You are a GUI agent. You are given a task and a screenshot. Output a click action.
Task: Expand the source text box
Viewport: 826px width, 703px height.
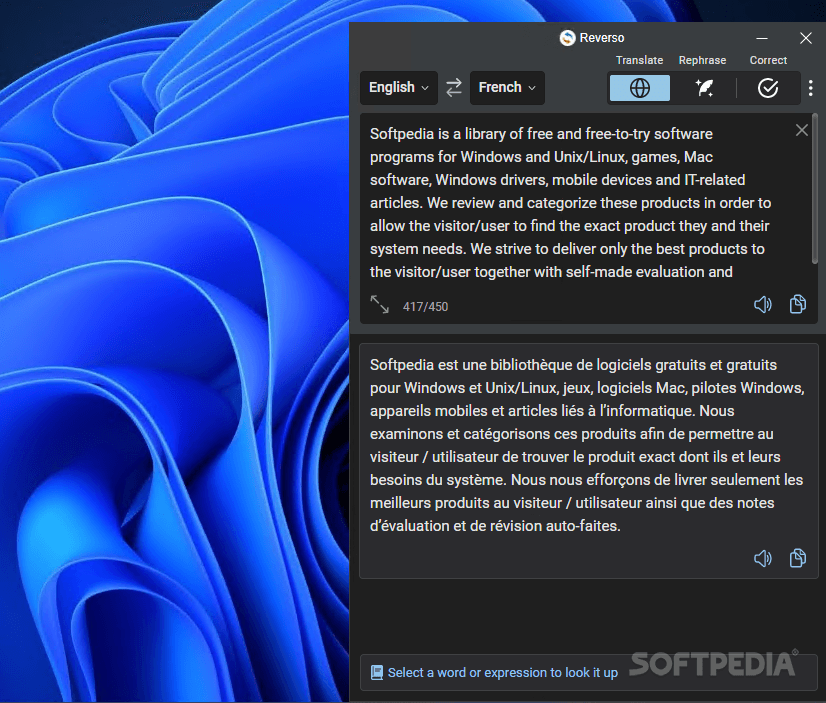379,304
